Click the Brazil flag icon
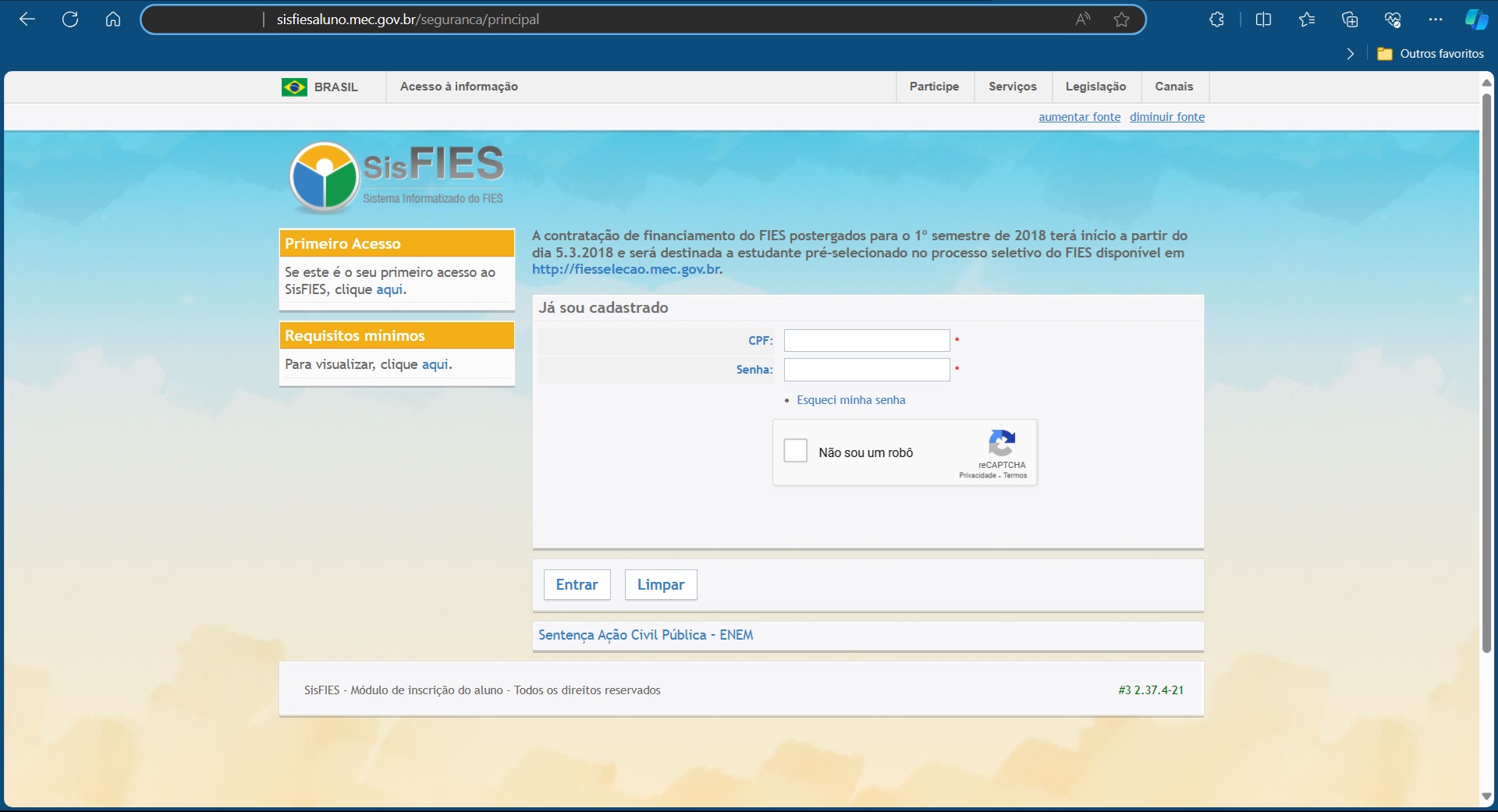The width and height of the screenshot is (1498, 812). point(294,87)
